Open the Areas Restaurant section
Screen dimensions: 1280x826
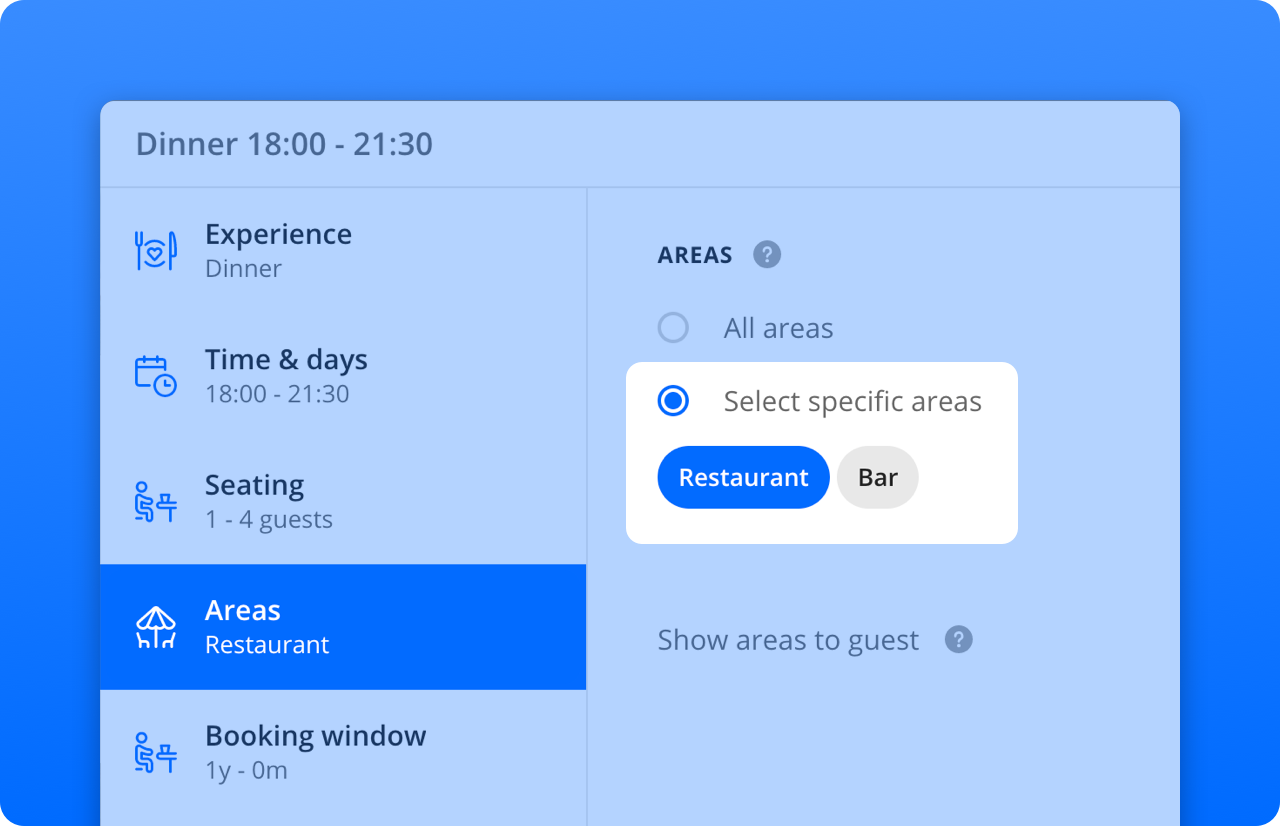tap(343, 627)
